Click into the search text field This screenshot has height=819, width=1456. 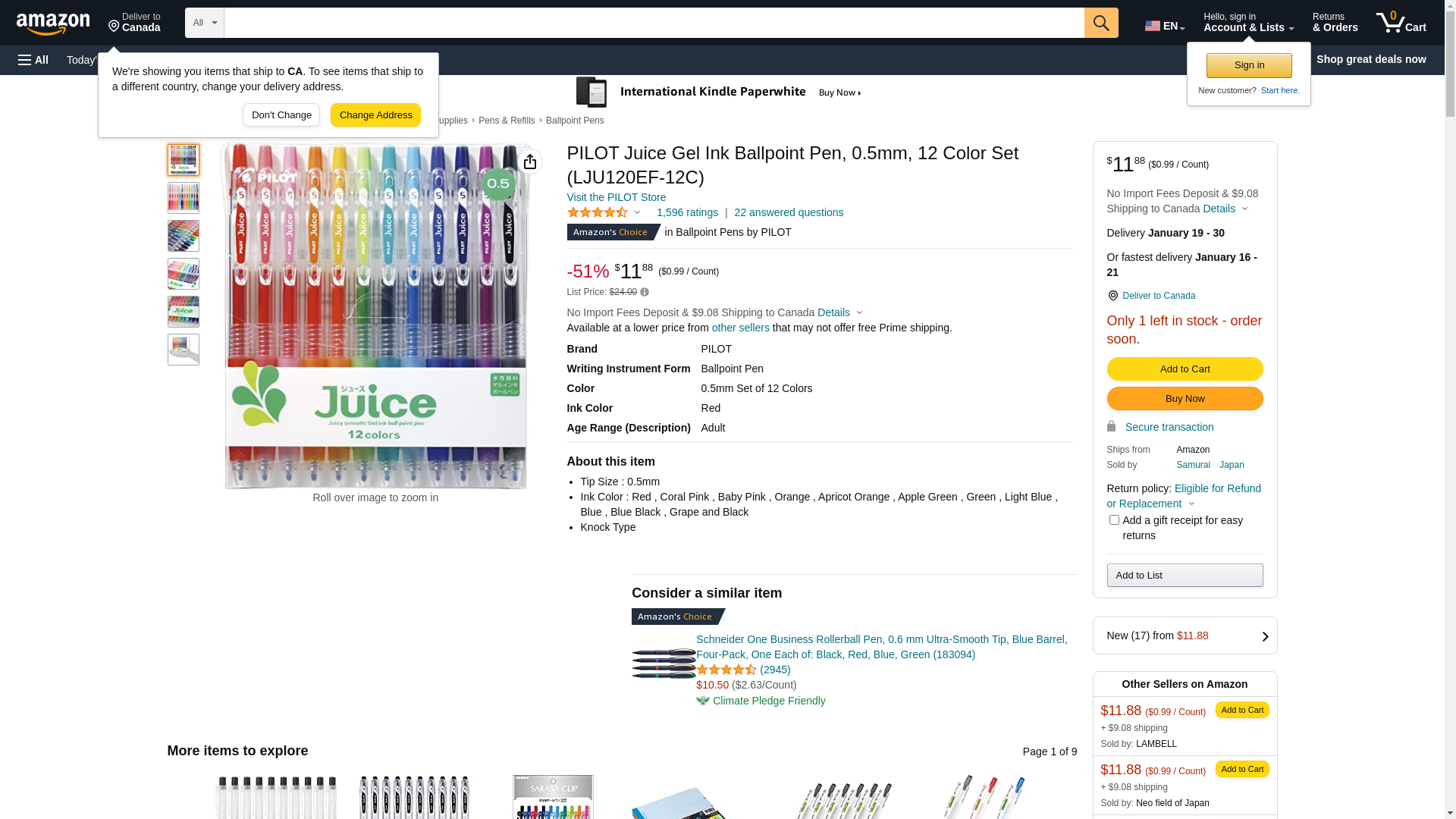(x=653, y=23)
